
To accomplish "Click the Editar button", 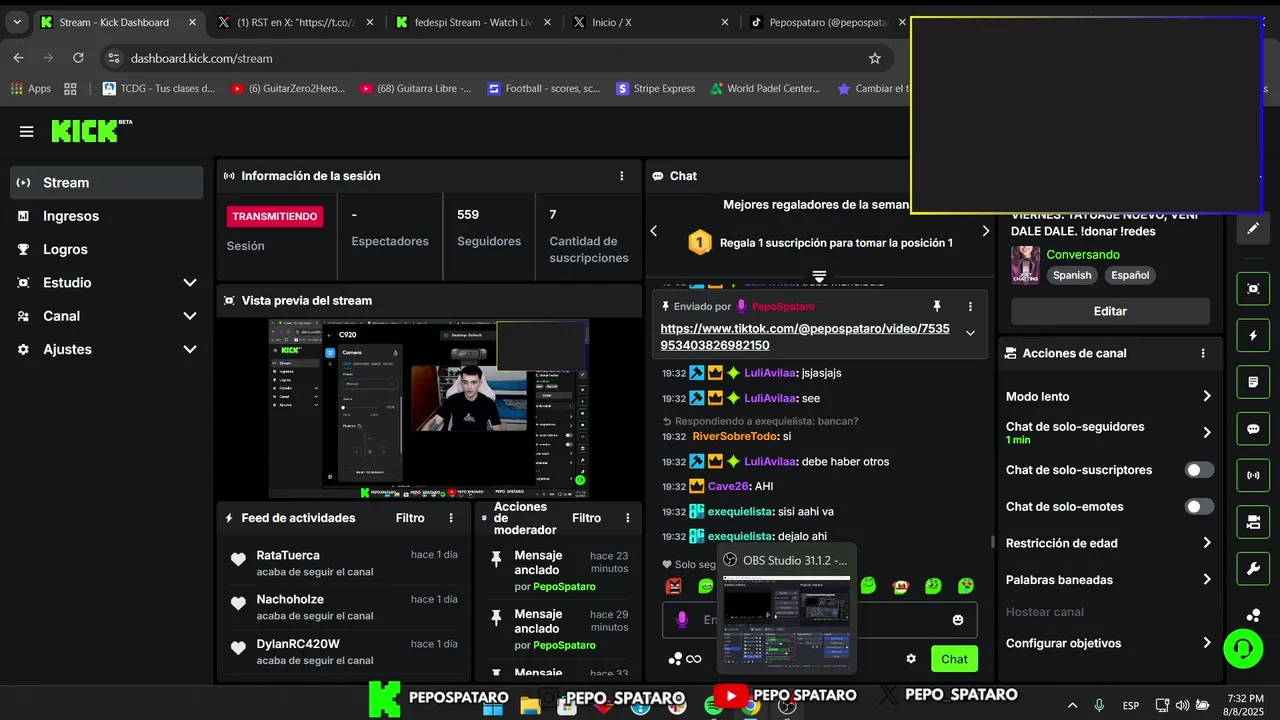I will 1110,311.
